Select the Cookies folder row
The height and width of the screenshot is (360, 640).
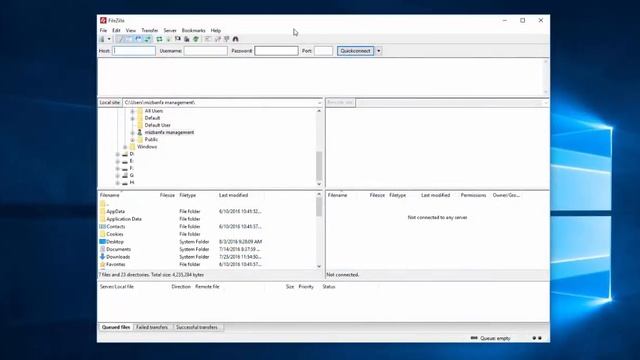tap(207, 234)
